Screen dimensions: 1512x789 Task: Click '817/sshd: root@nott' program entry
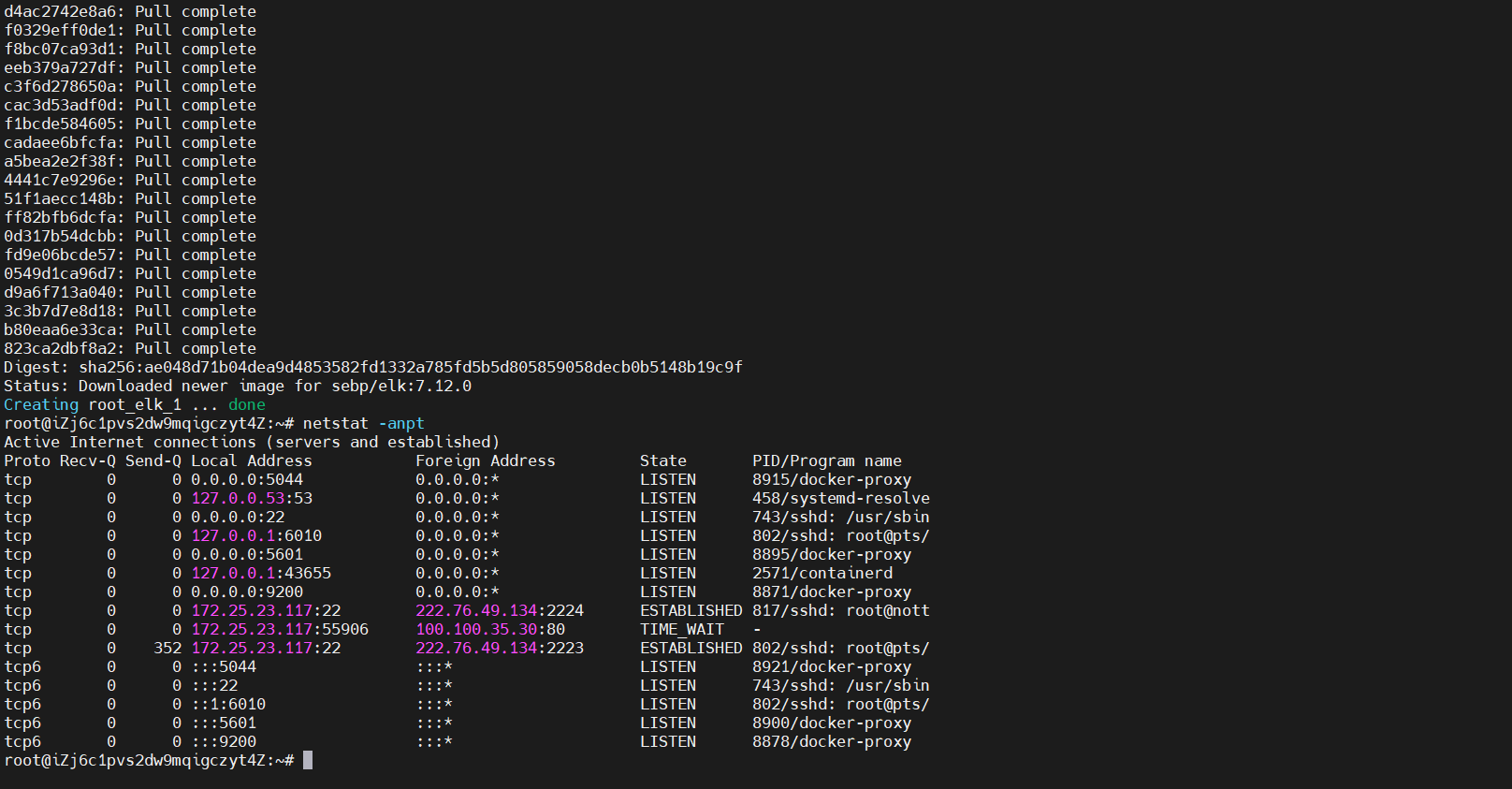click(841, 610)
